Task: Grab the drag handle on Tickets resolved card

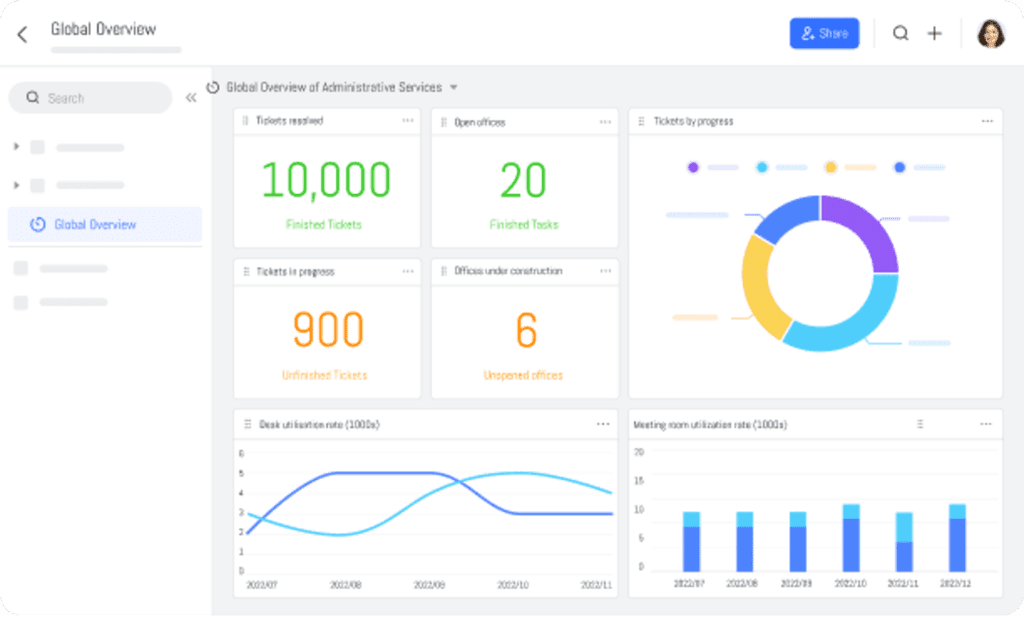Action: tap(248, 120)
